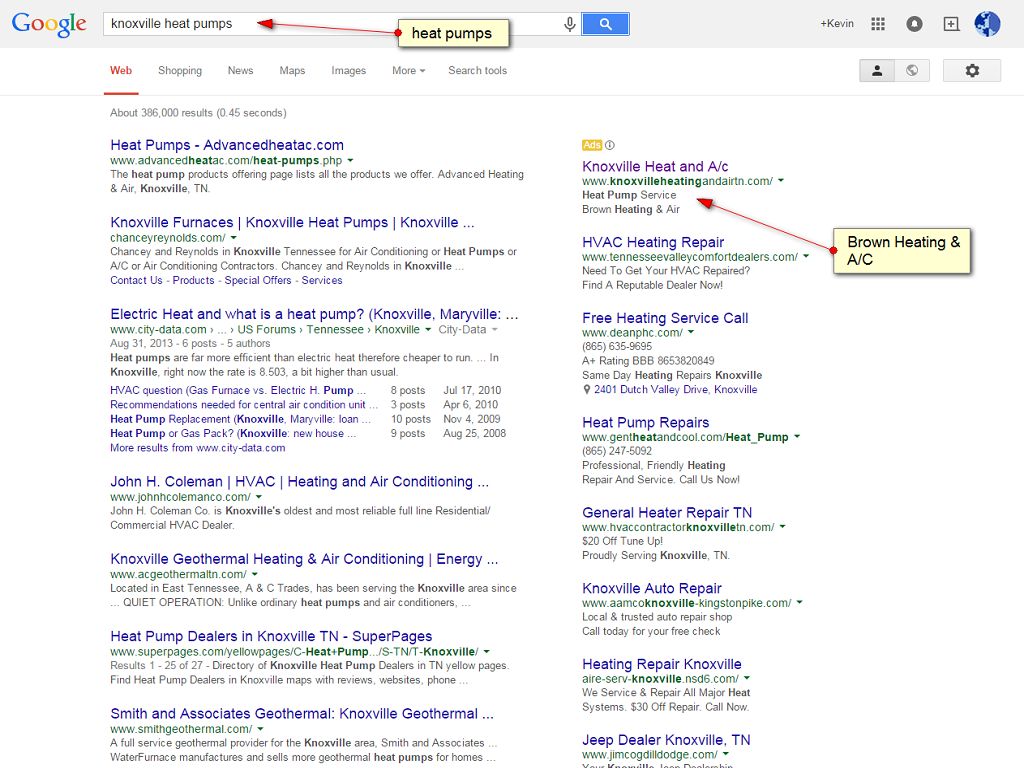Click the voice search microphone icon
Viewport: 1024px width, 768px height.
pyautogui.click(x=569, y=24)
